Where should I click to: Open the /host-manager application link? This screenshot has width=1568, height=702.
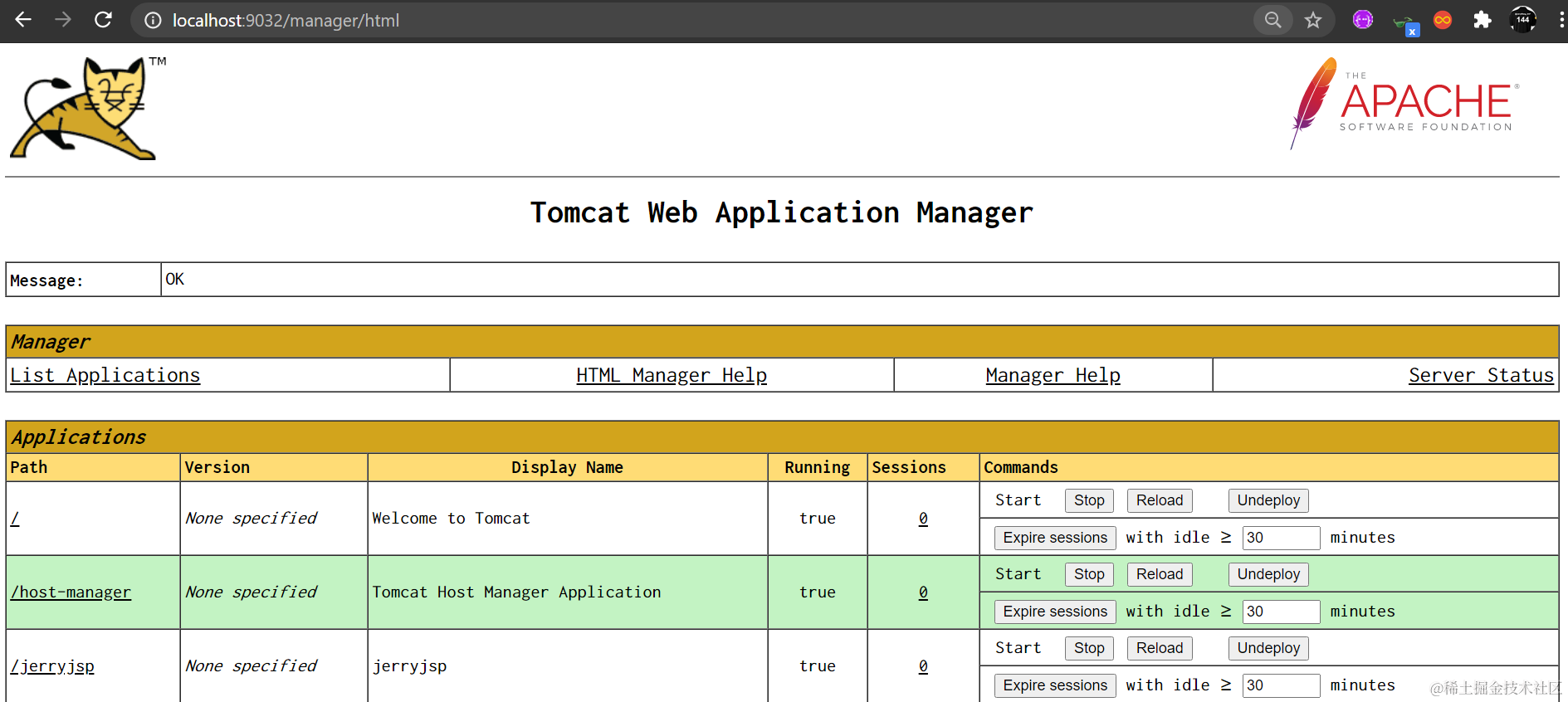click(x=71, y=592)
